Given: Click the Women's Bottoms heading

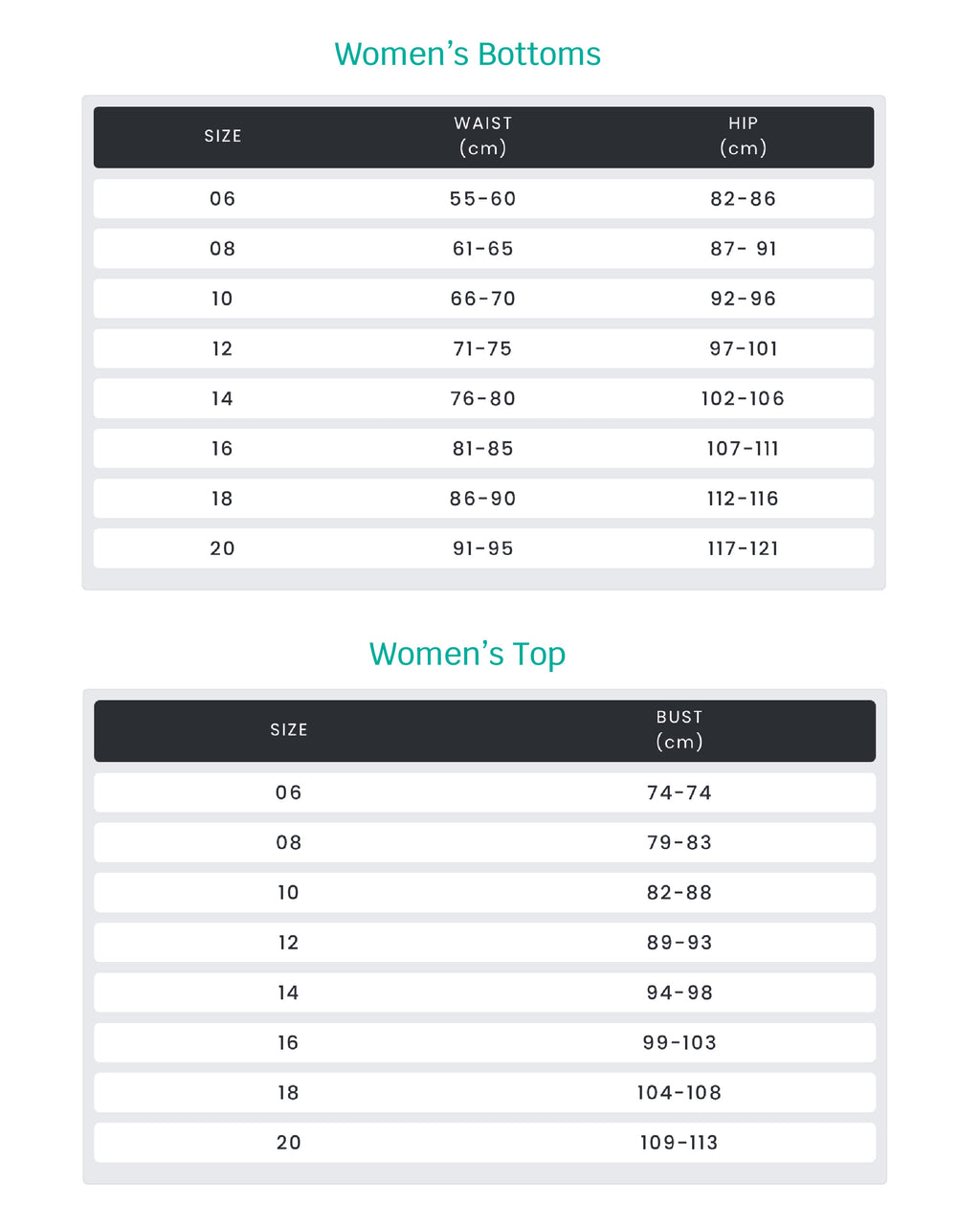Looking at the screenshot, I should (x=467, y=55).
